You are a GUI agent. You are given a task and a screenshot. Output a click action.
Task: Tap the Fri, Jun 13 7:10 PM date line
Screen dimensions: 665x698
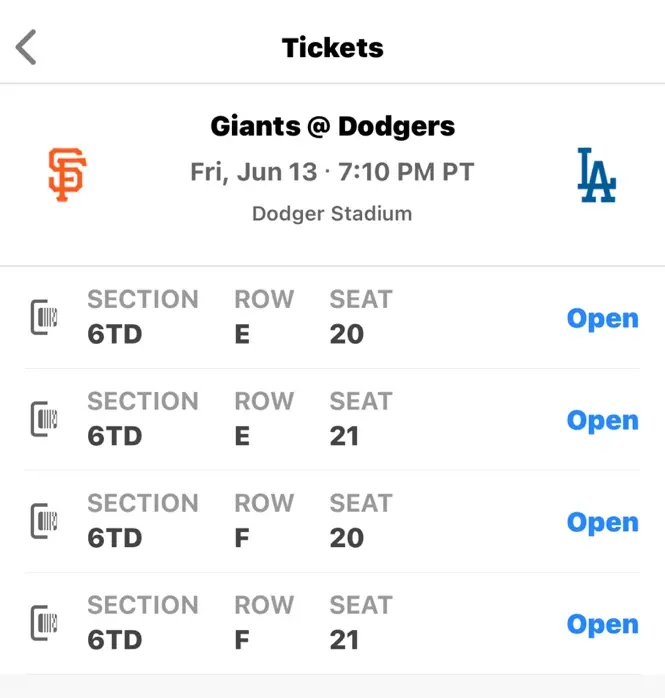click(332, 172)
